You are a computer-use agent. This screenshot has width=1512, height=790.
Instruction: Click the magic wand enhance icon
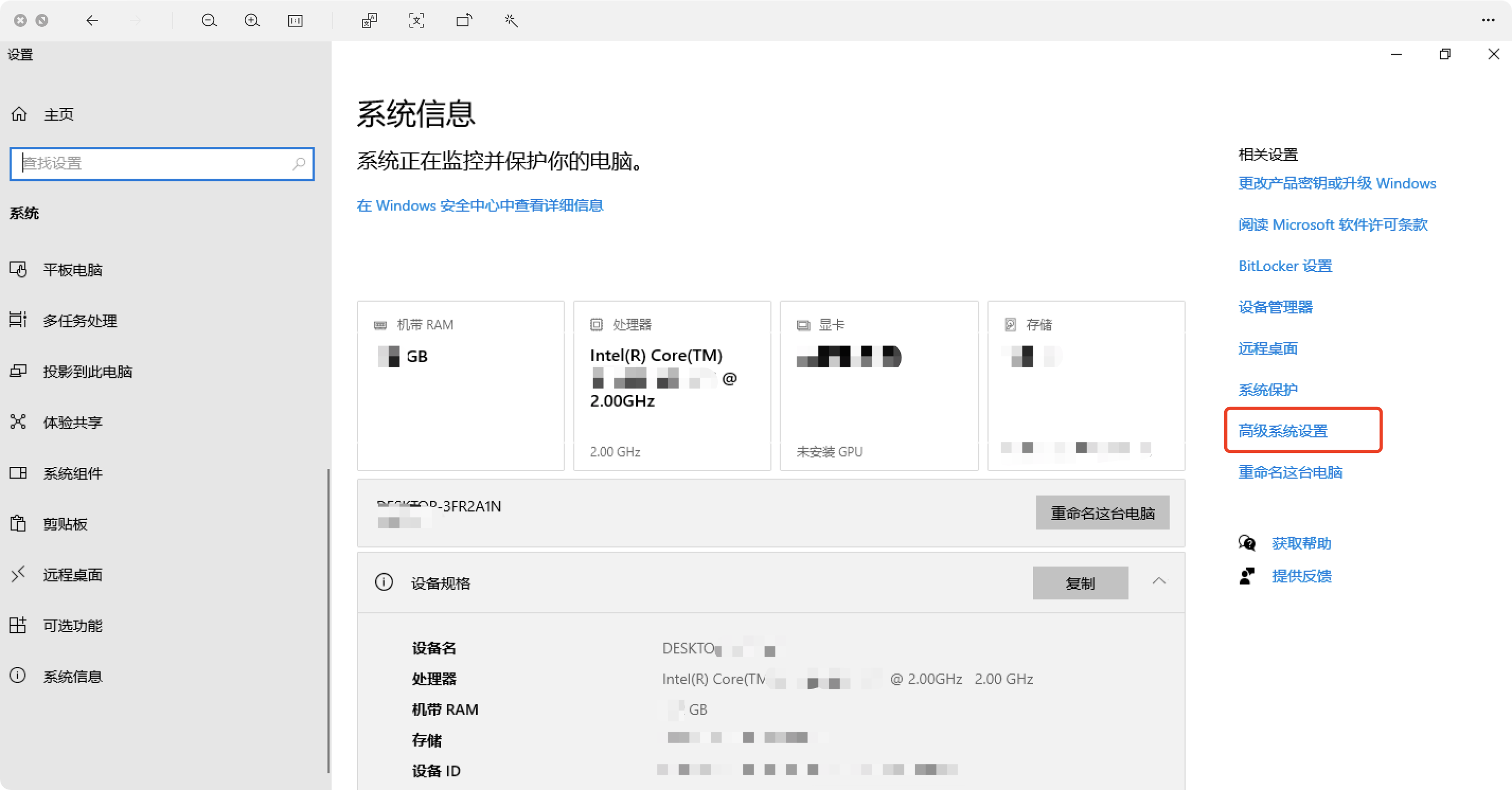(511, 20)
